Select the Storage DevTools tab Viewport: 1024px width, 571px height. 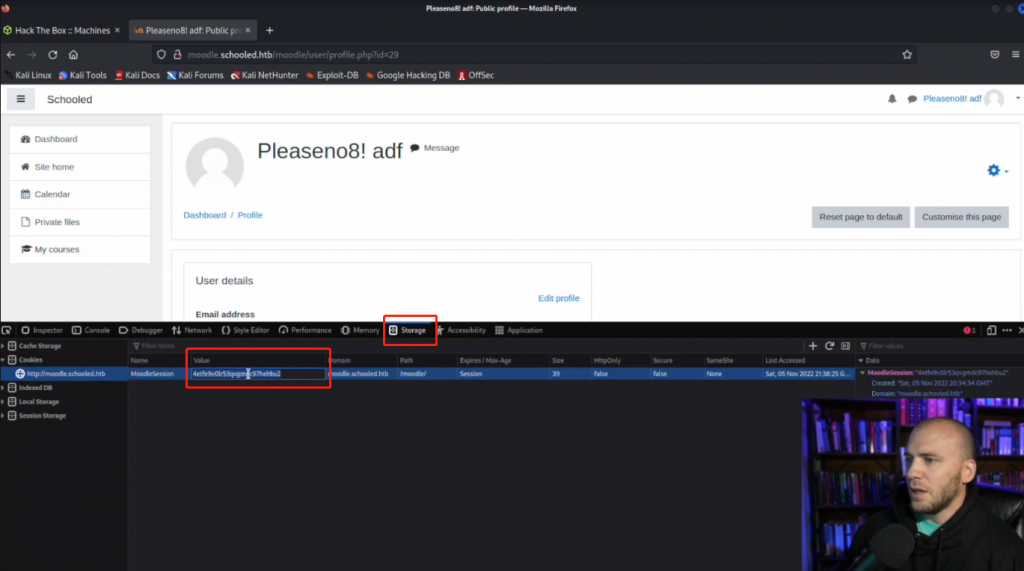point(408,331)
